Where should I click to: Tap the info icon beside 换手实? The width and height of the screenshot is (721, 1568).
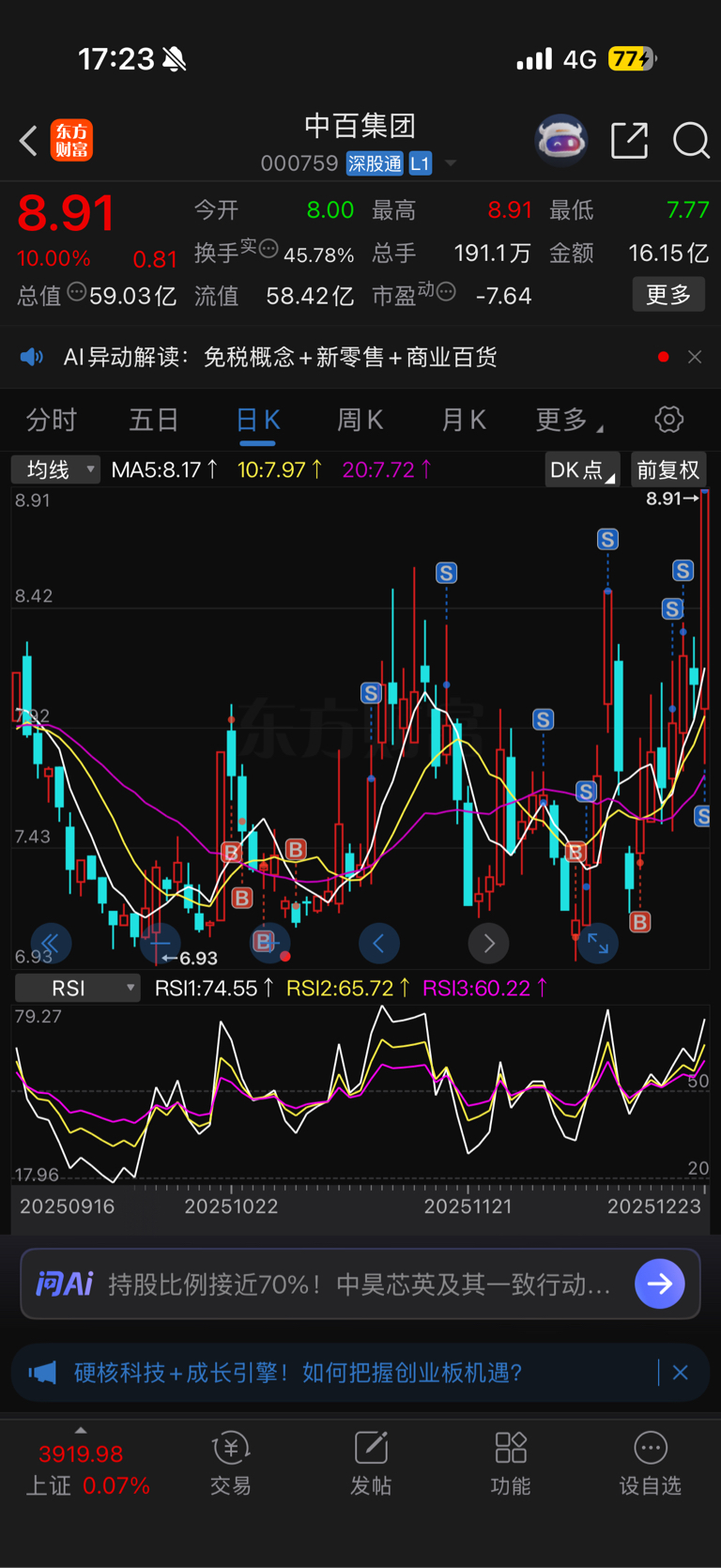[268, 249]
